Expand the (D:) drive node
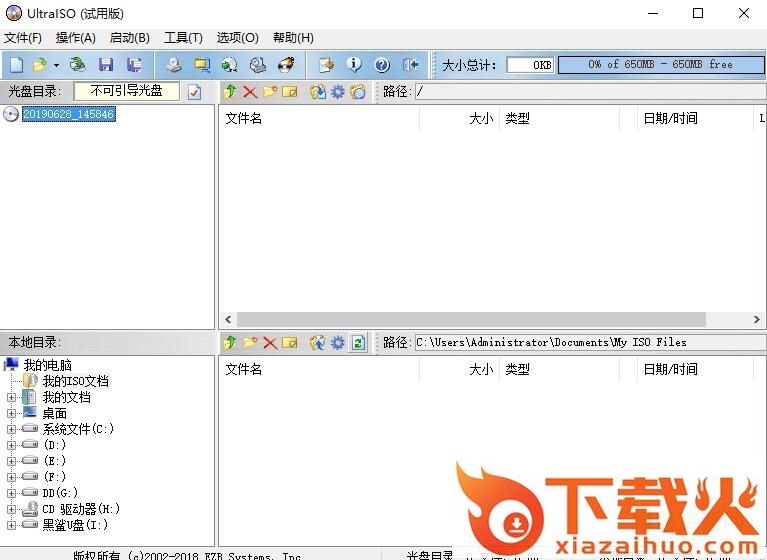 tap(12, 445)
